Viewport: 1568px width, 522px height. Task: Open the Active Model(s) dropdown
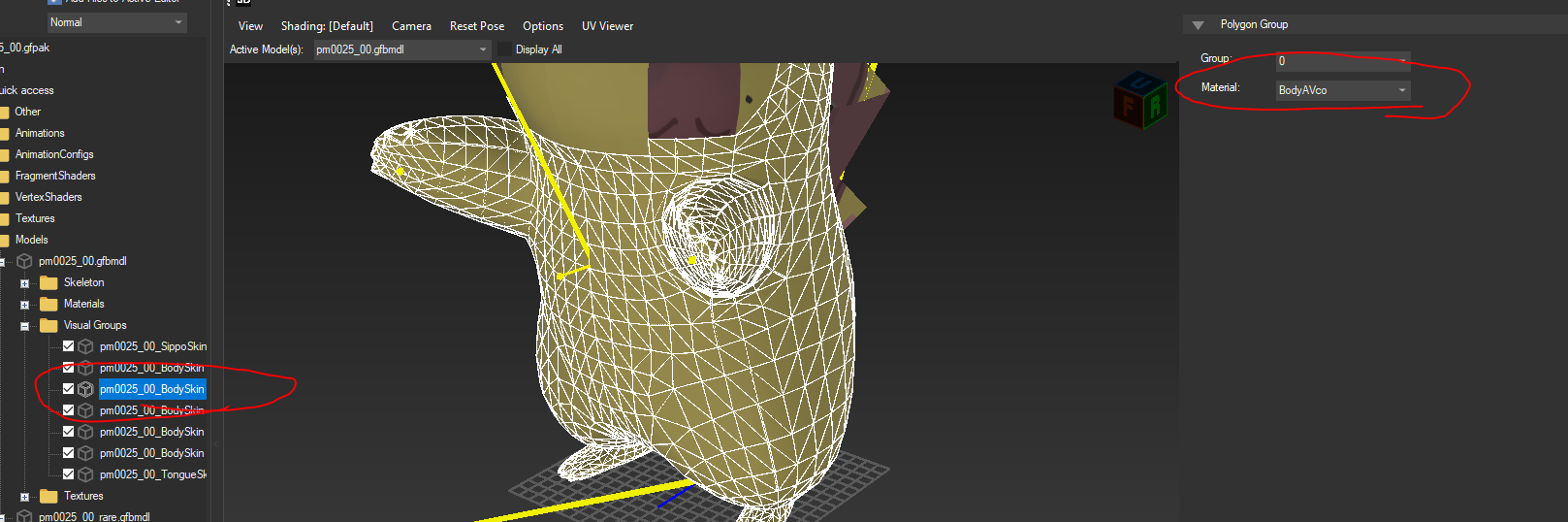click(401, 49)
